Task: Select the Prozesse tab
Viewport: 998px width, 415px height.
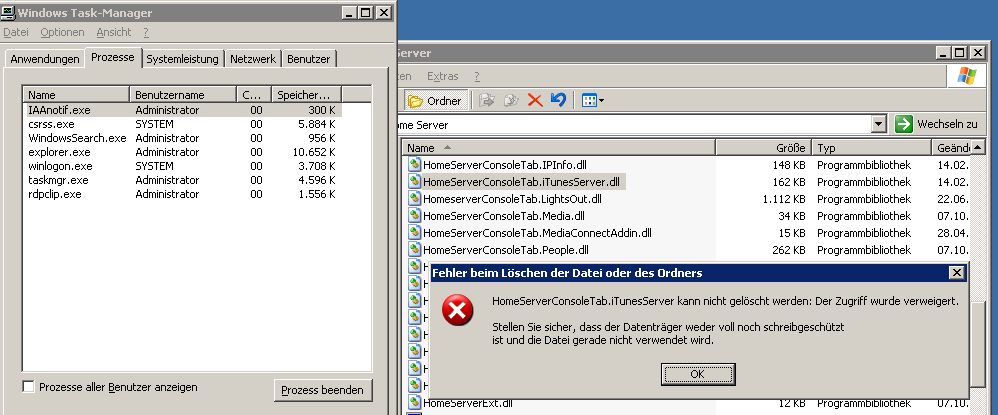Action: [113, 57]
